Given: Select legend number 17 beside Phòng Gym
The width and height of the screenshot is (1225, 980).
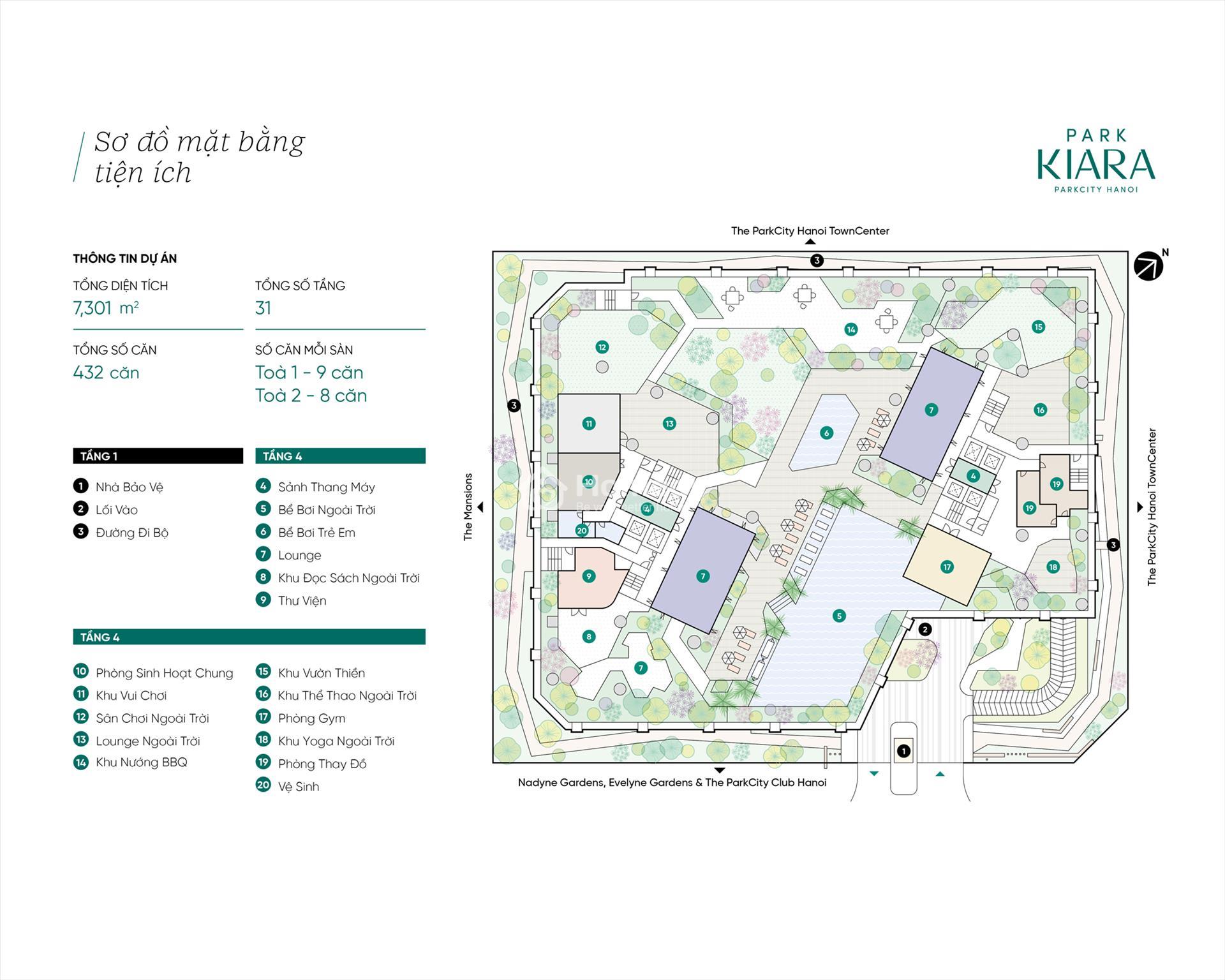Looking at the screenshot, I should tap(263, 717).
